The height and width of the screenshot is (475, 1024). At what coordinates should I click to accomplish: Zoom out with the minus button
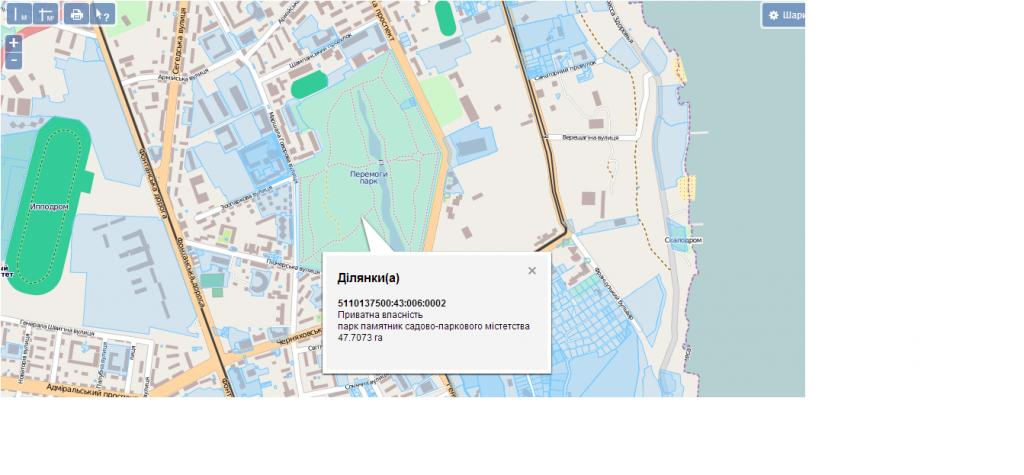(13, 60)
